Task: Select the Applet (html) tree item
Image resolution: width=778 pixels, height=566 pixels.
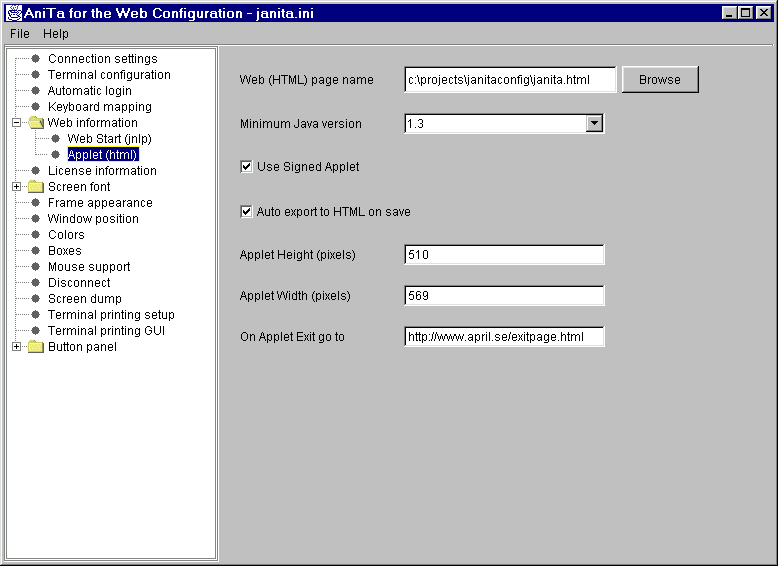Action: pyautogui.click(x=103, y=155)
